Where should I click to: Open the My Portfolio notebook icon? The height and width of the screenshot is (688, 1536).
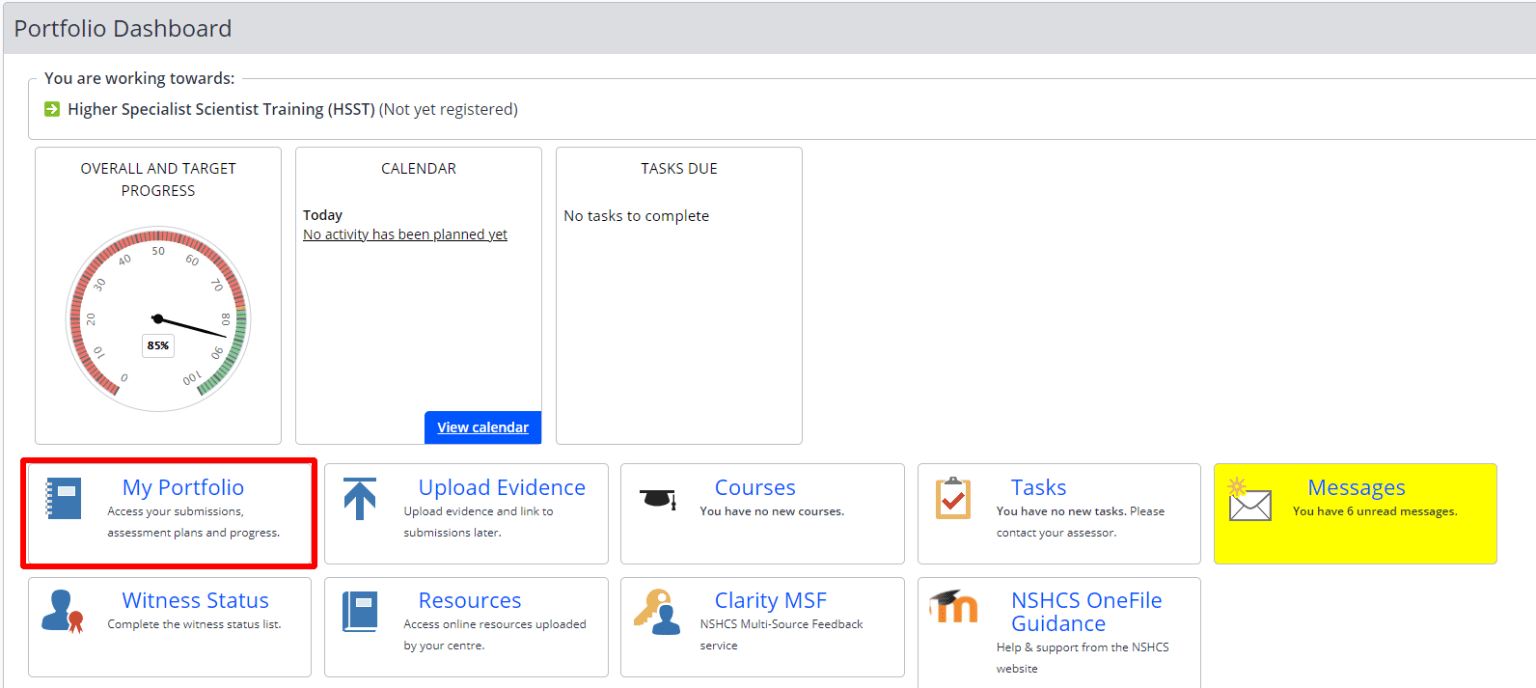click(x=63, y=498)
